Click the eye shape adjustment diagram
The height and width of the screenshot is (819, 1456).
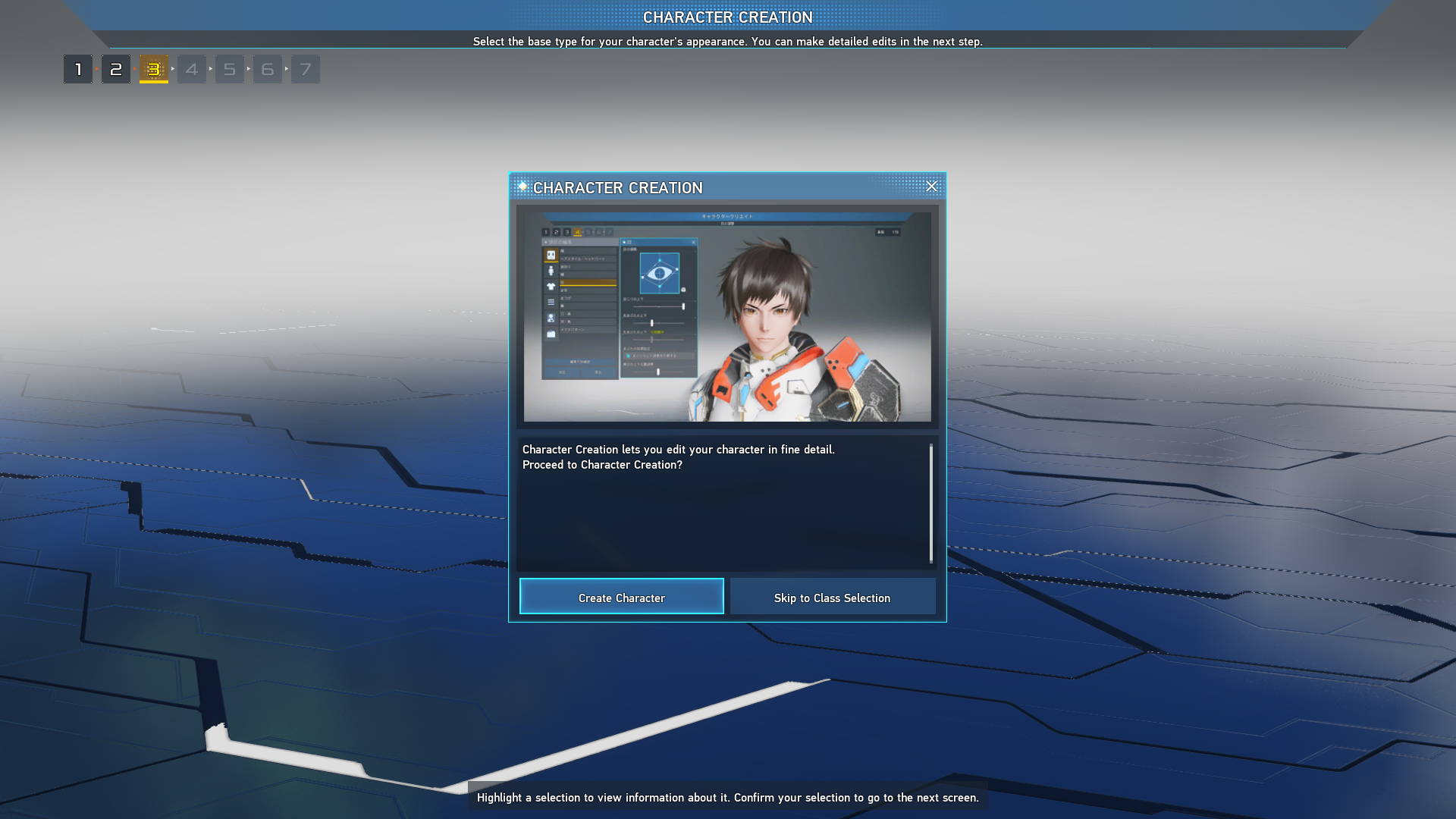660,273
